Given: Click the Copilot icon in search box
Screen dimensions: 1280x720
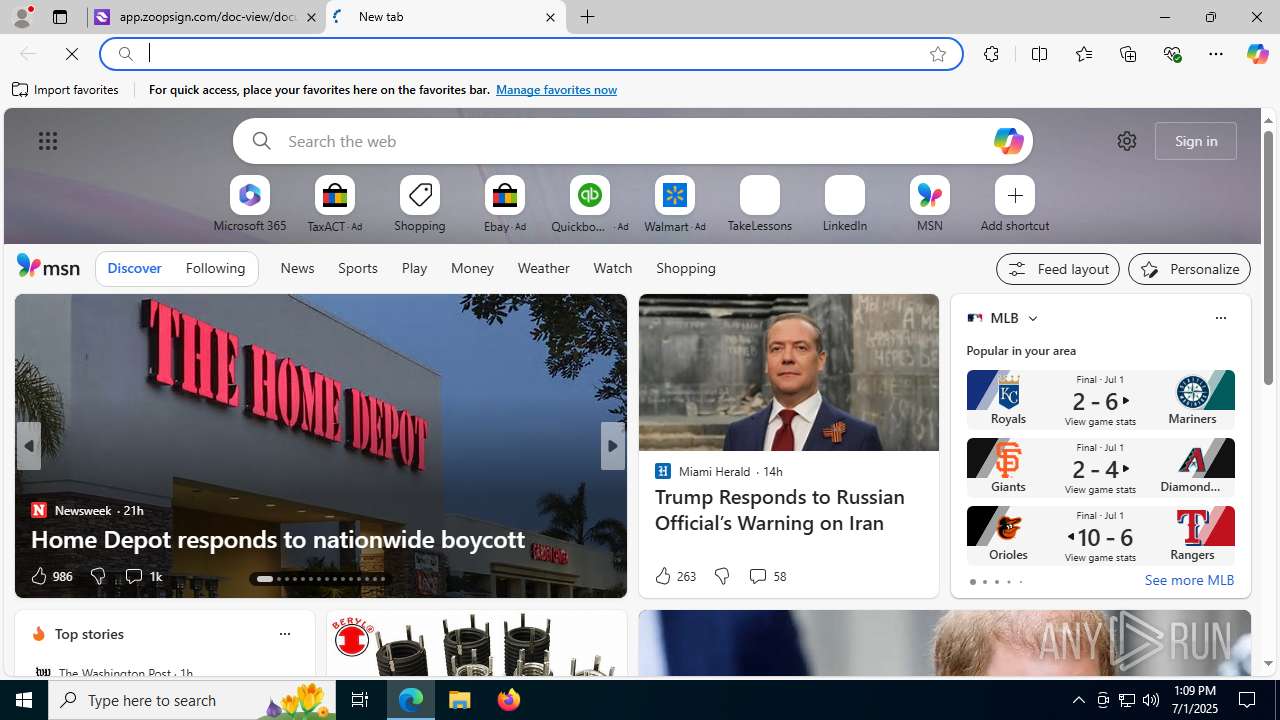Looking at the screenshot, I should (1008, 141).
